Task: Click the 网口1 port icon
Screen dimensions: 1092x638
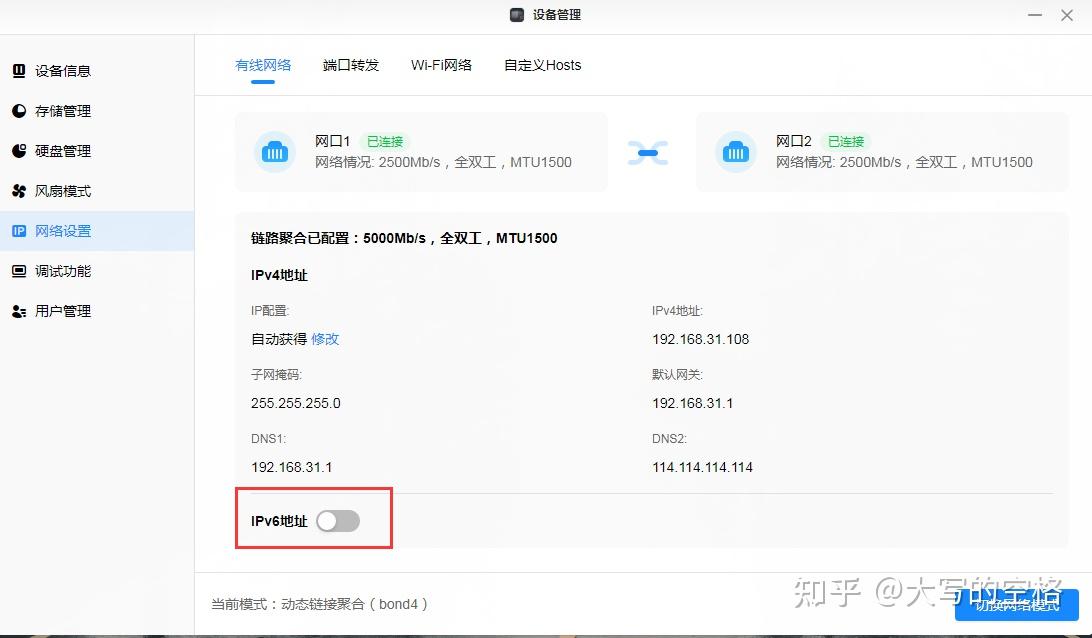Action: tap(275, 152)
